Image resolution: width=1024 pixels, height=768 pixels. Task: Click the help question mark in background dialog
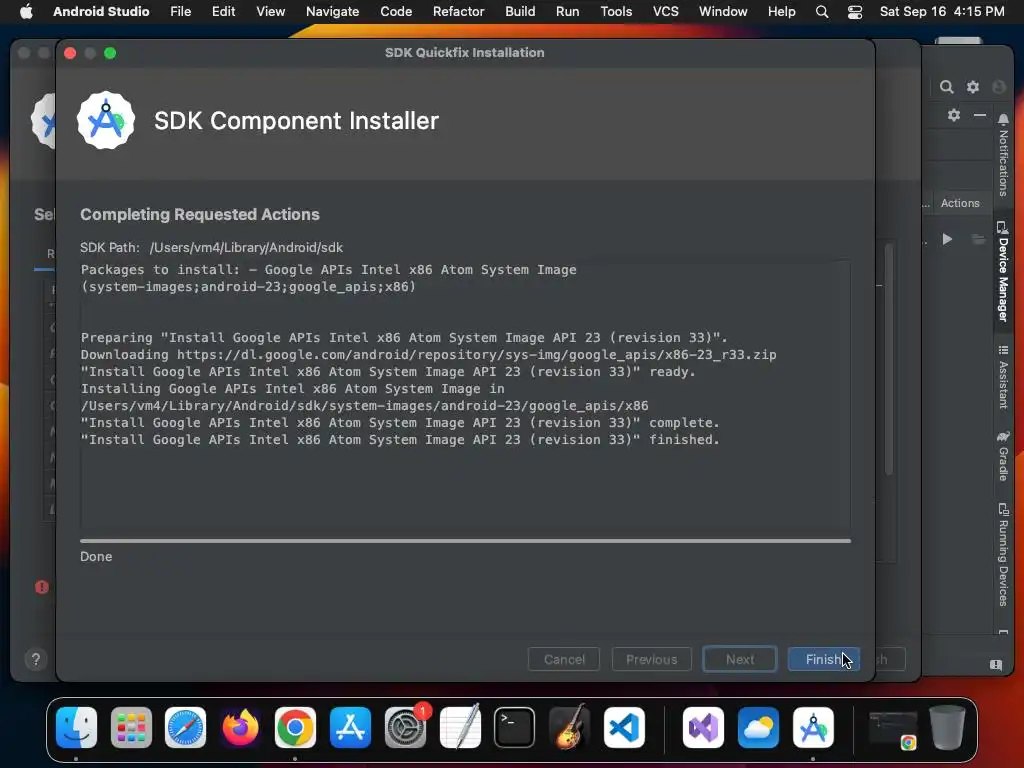[36, 659]
